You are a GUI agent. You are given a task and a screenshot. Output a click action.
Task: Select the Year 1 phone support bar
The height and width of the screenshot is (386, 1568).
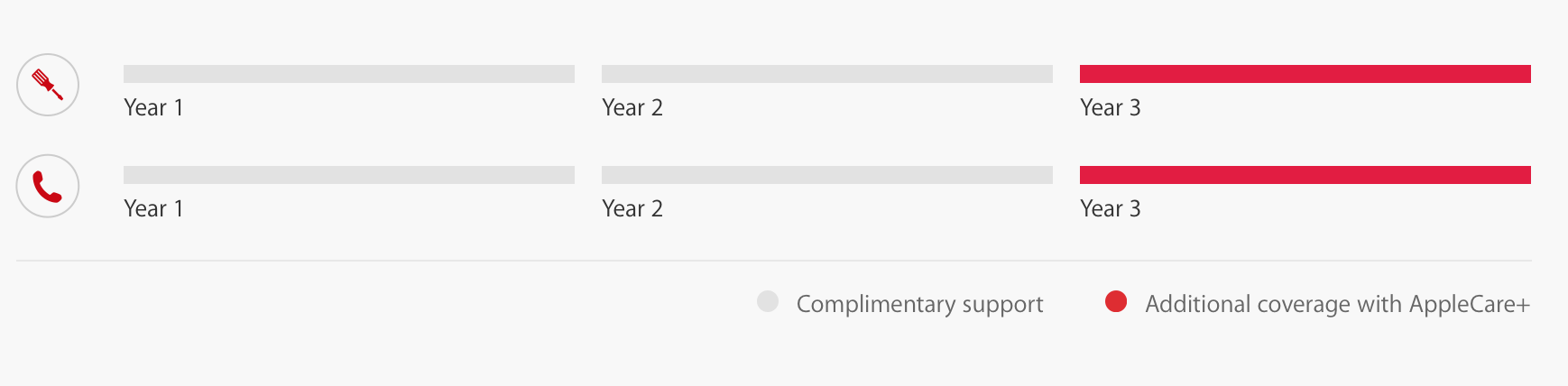pyautogui.click(x=348, y=175)
